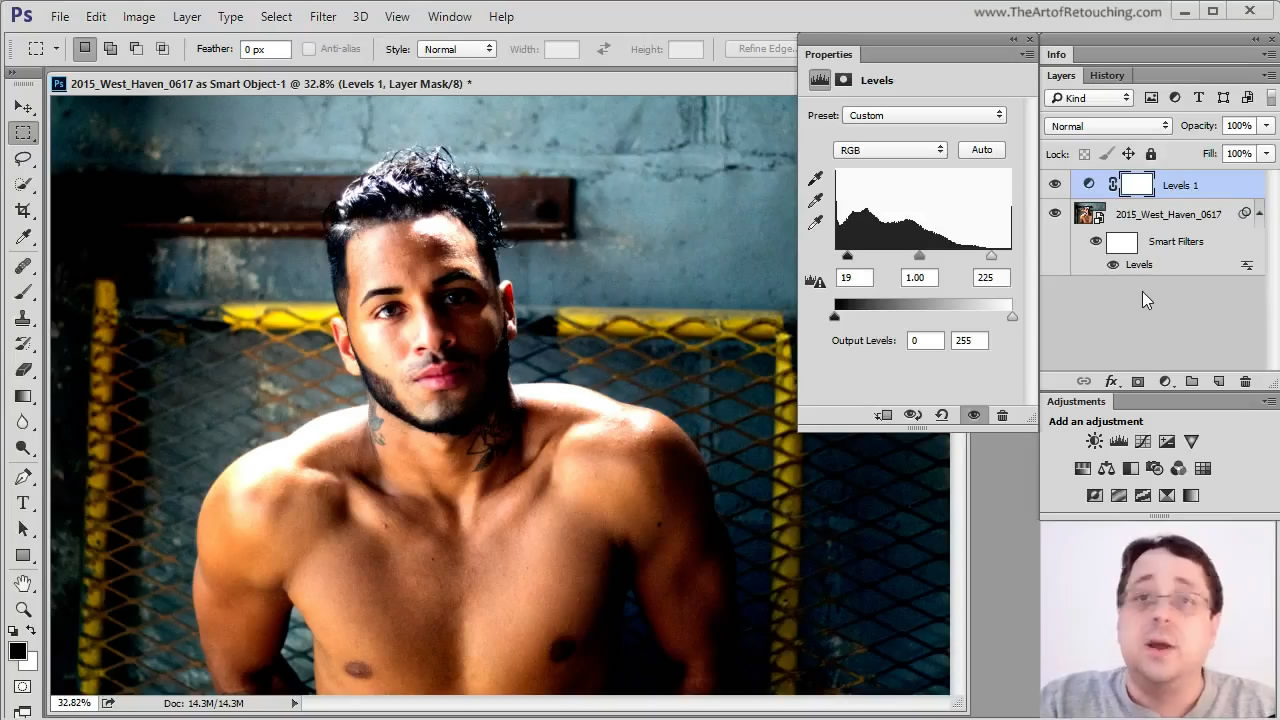This screenshot has width=1280, height=720.
Task: Toggle clip adjustment to layer below
Action: click(x=883, y=415)
